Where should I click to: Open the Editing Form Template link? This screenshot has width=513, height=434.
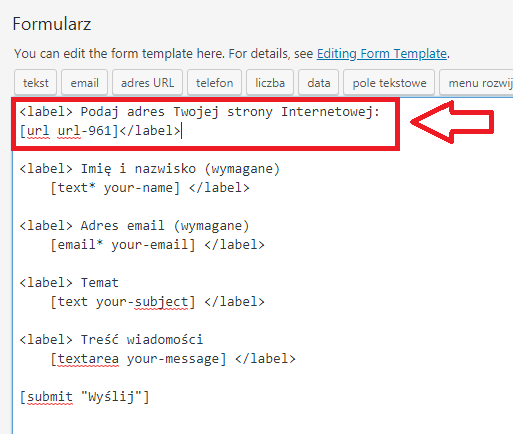click(382, 53)
